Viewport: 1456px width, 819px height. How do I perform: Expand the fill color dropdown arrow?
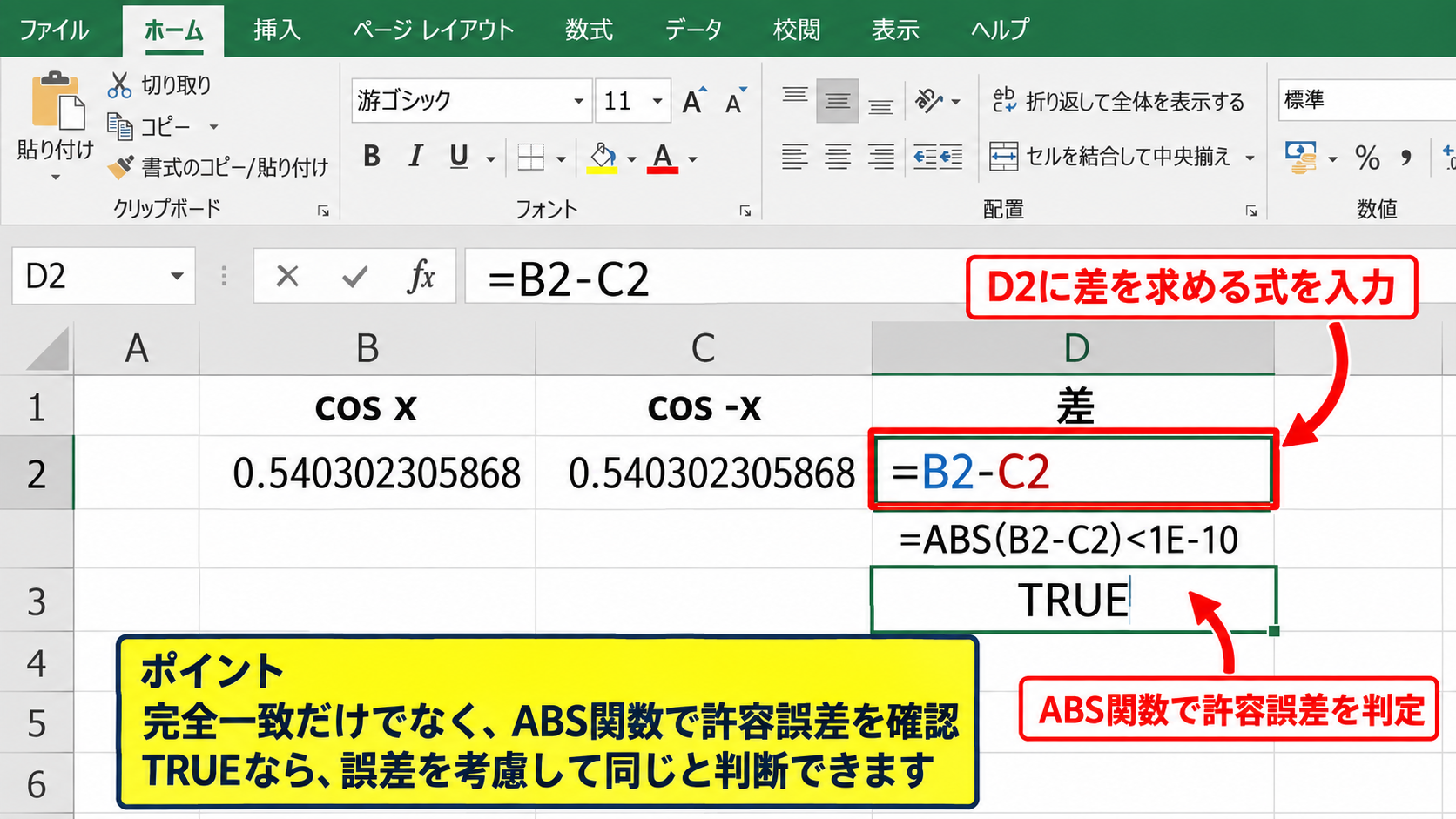click(631, 158)
